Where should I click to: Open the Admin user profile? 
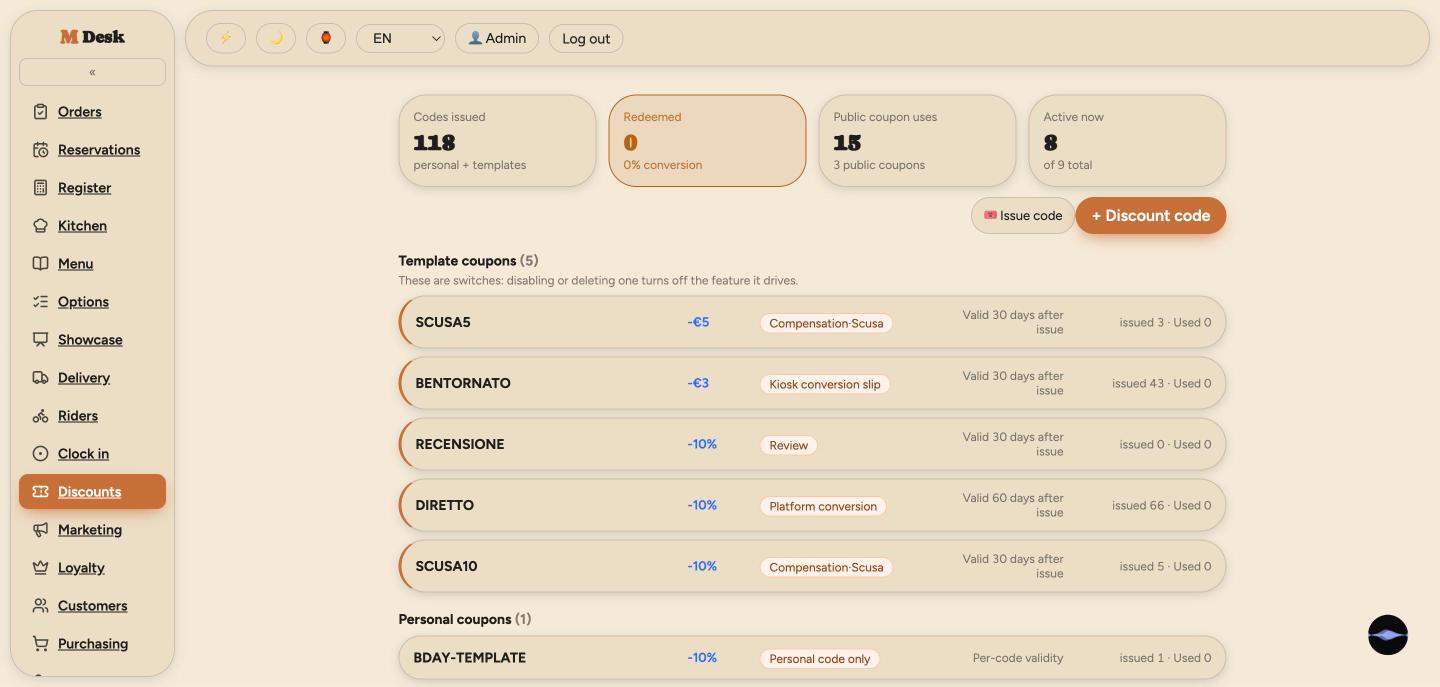pos(497,38)
